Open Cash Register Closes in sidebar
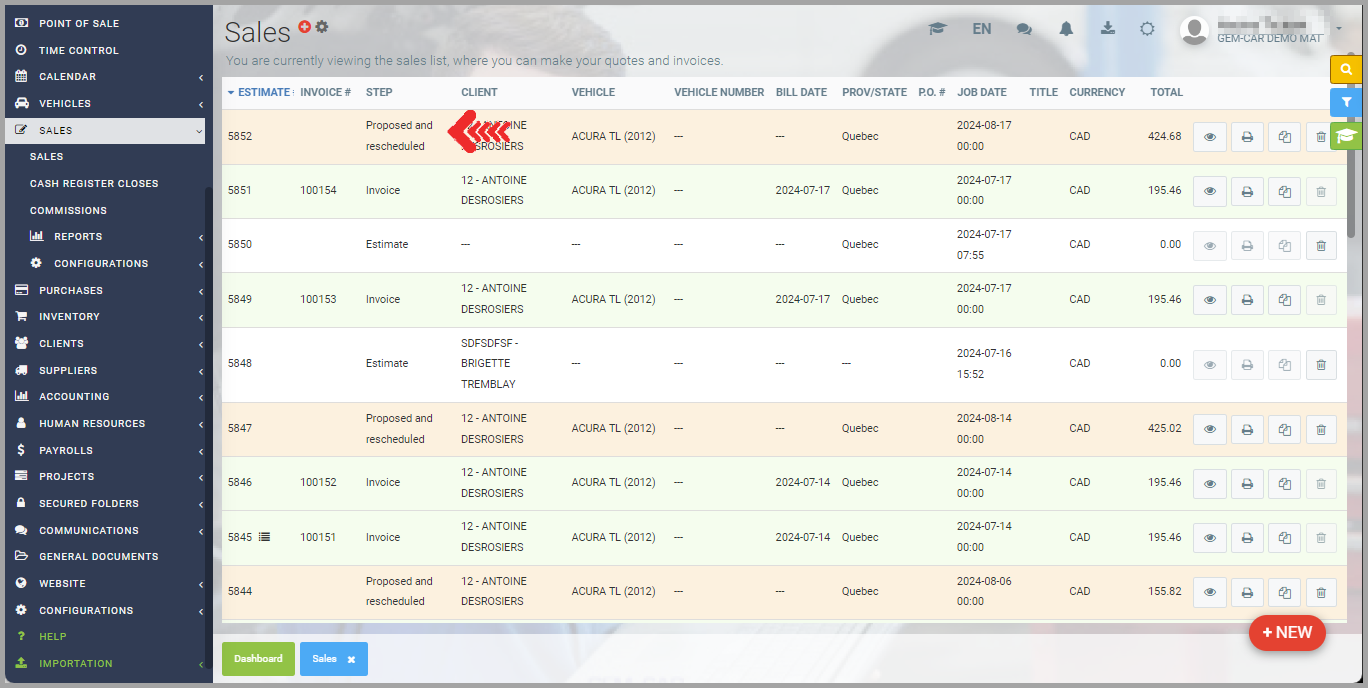Viewport: 1368px width, 688px height. (94, 184)
